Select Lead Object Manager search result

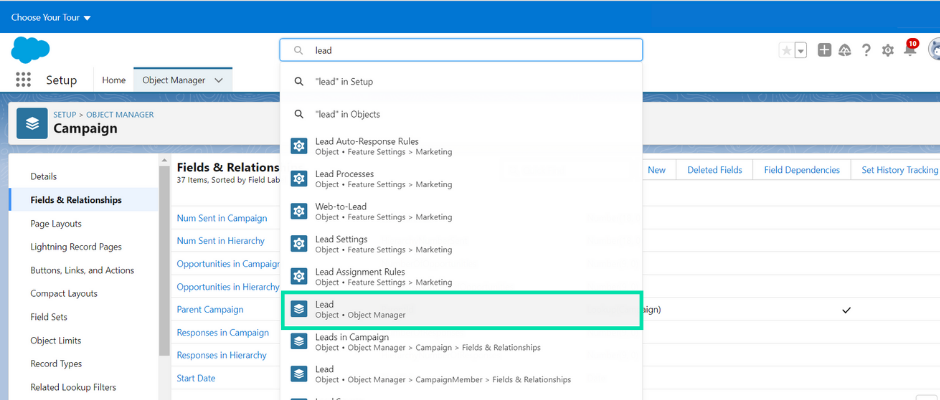coord(461,309)
